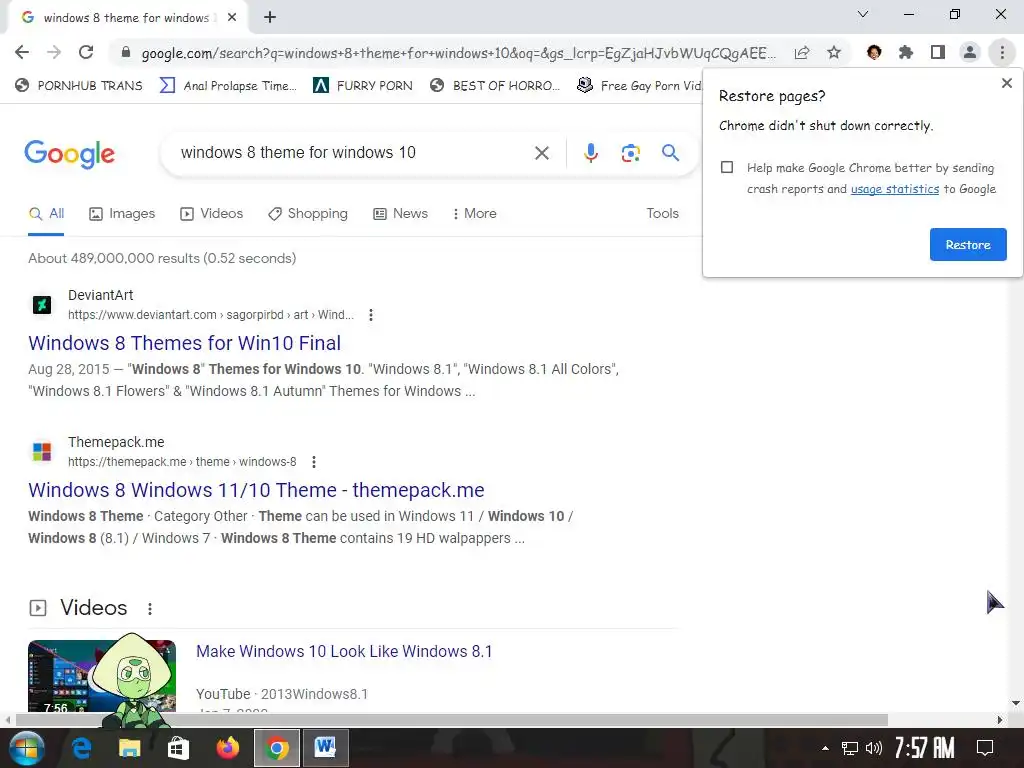Open Windows 8 Themes for Win10 Final
Image resolution: width=1024 pixels, height=768 pixels.
[184, 343]
